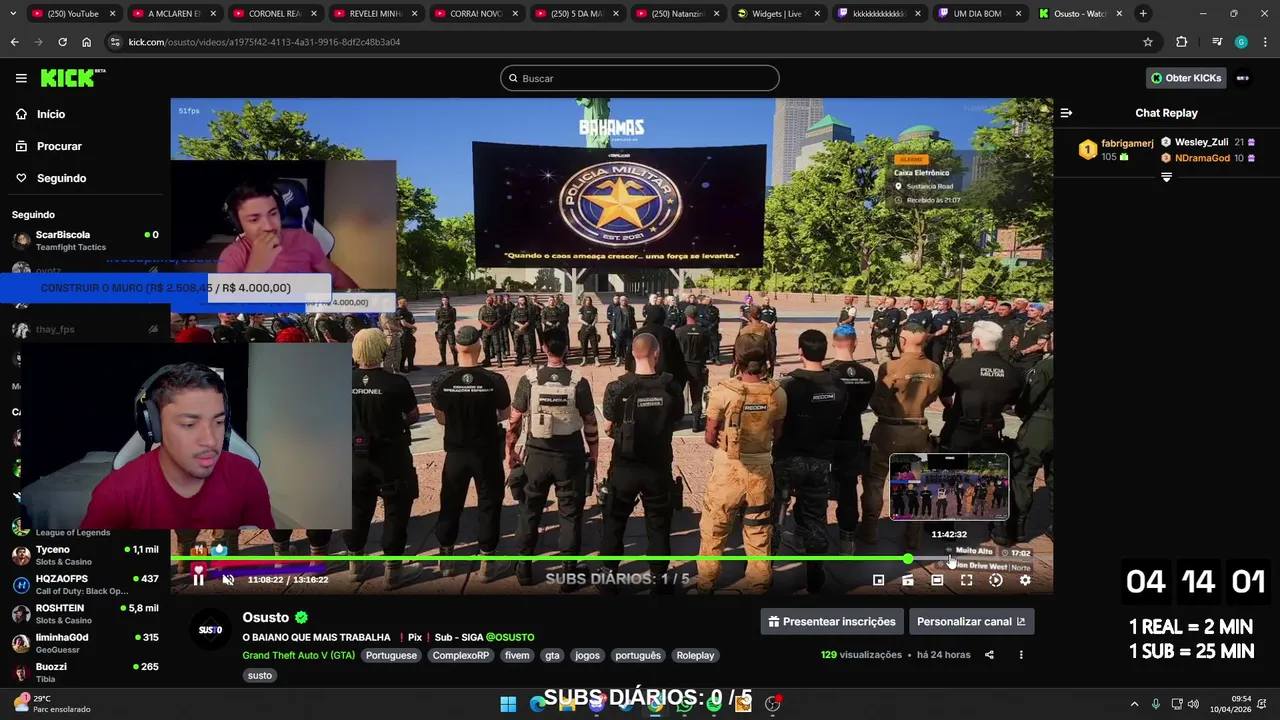Share the video via share icon

[x=989, y=655]
